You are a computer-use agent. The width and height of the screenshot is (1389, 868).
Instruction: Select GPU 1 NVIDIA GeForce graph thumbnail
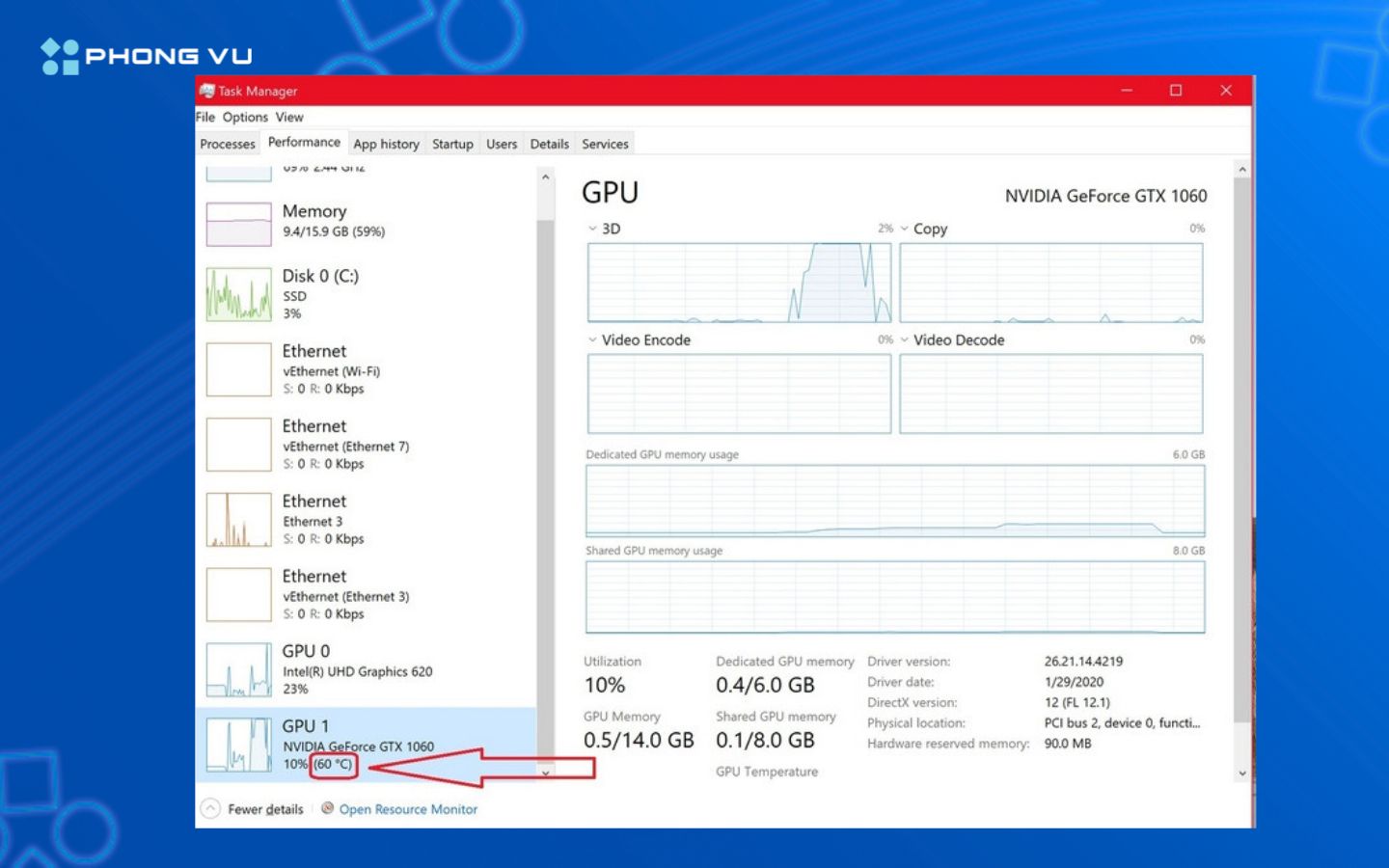(238, 745)
